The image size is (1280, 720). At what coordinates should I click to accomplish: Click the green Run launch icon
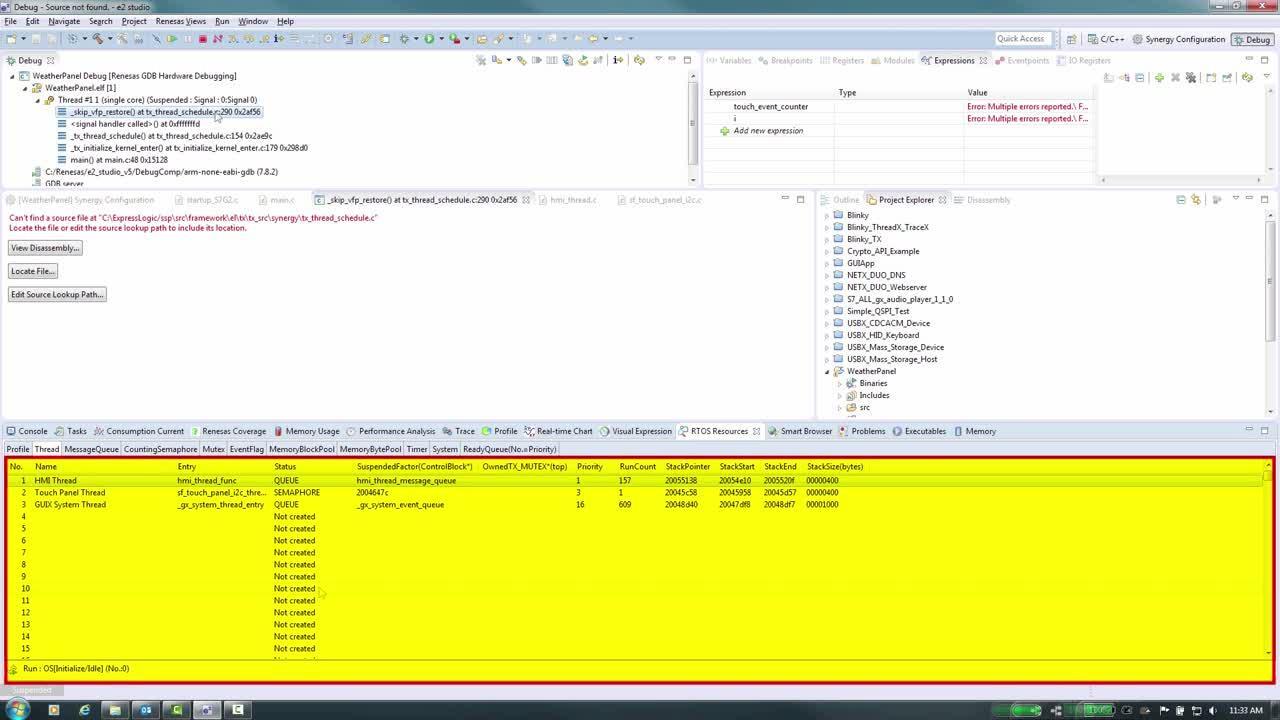[428, 39]
